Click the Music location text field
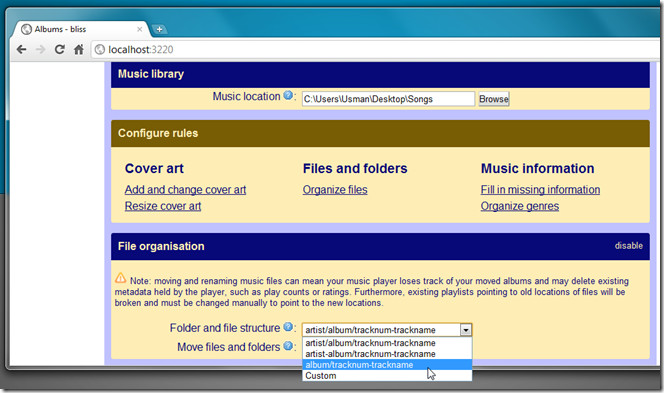Viewport: 664px width, 393px height. pyautogui.click(x=388, y=99)
